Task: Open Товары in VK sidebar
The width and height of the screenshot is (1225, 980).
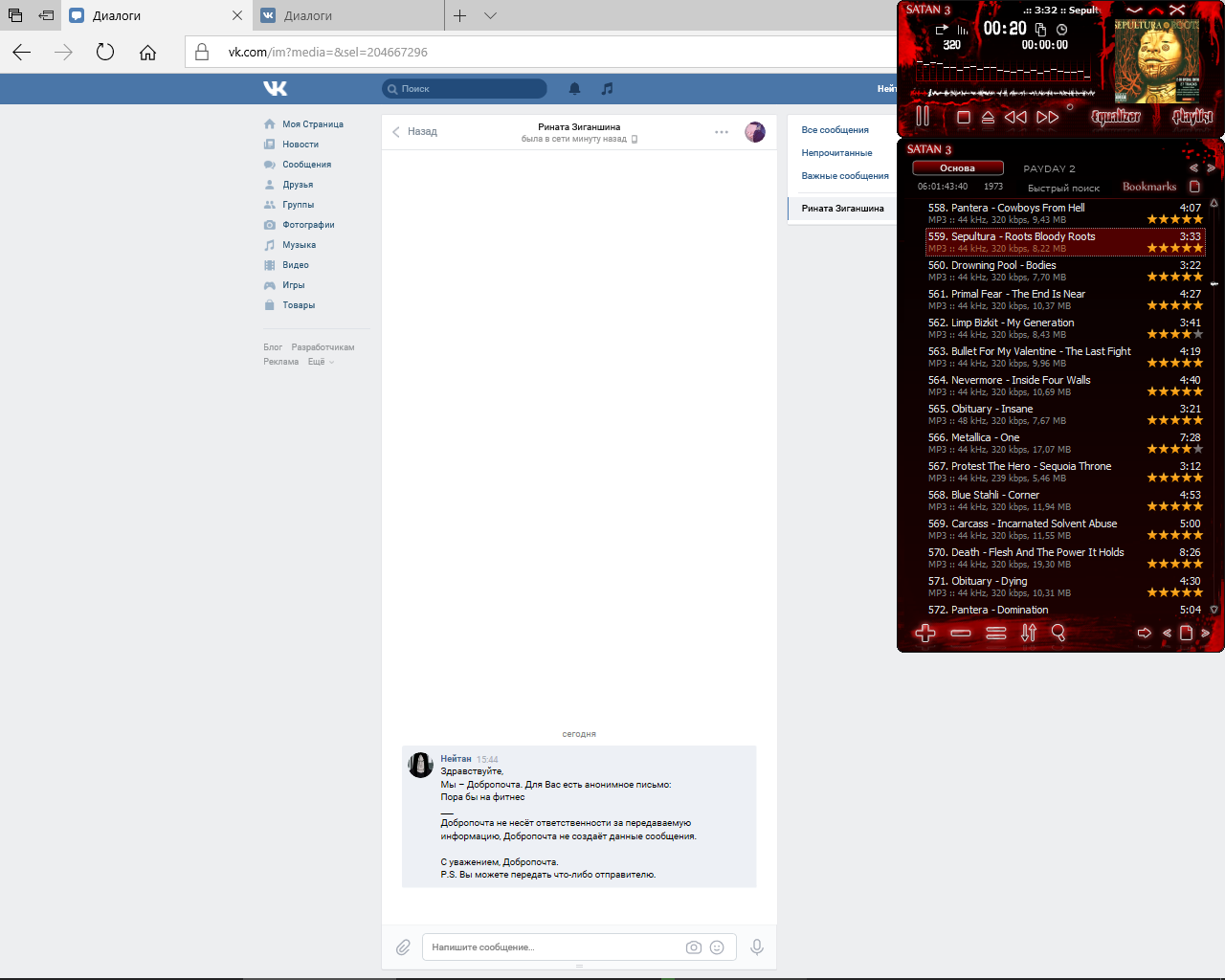Action: (289, 305)
